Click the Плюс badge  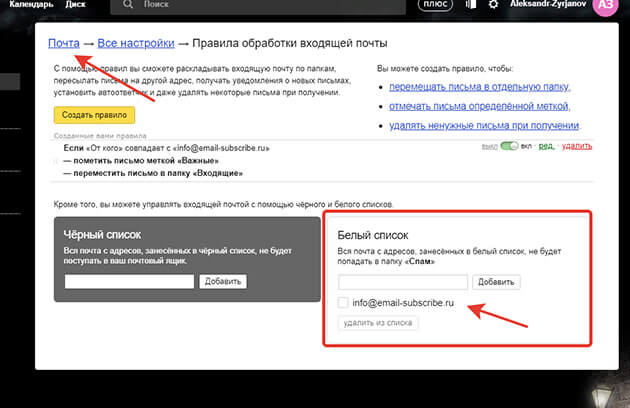click(x=436, y=4)
